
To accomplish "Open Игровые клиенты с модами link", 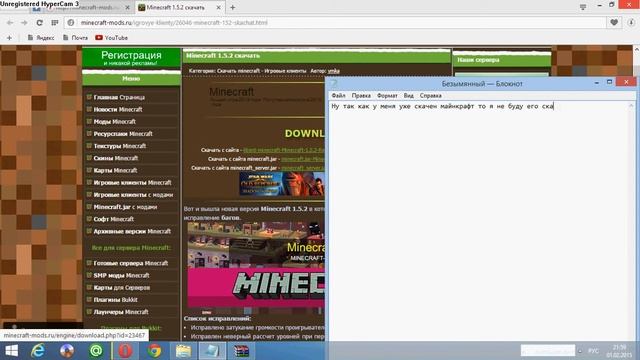I will coord(133,195).
